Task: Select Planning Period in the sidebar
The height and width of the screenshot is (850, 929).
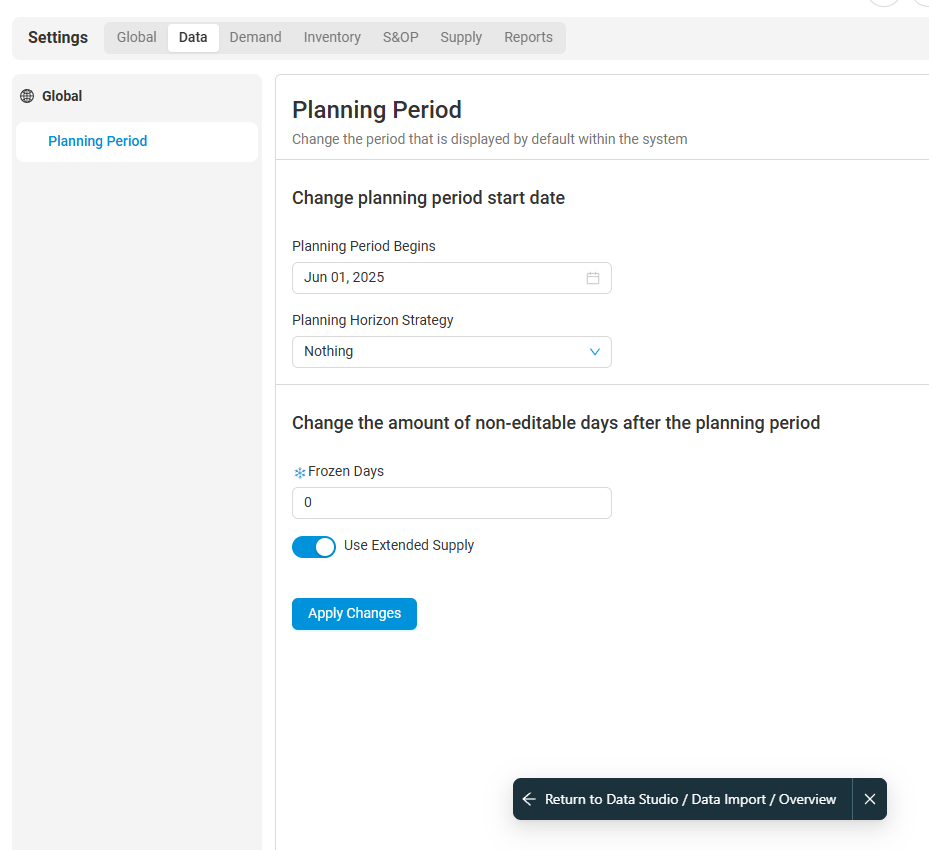Action: (x=98, y=141)
